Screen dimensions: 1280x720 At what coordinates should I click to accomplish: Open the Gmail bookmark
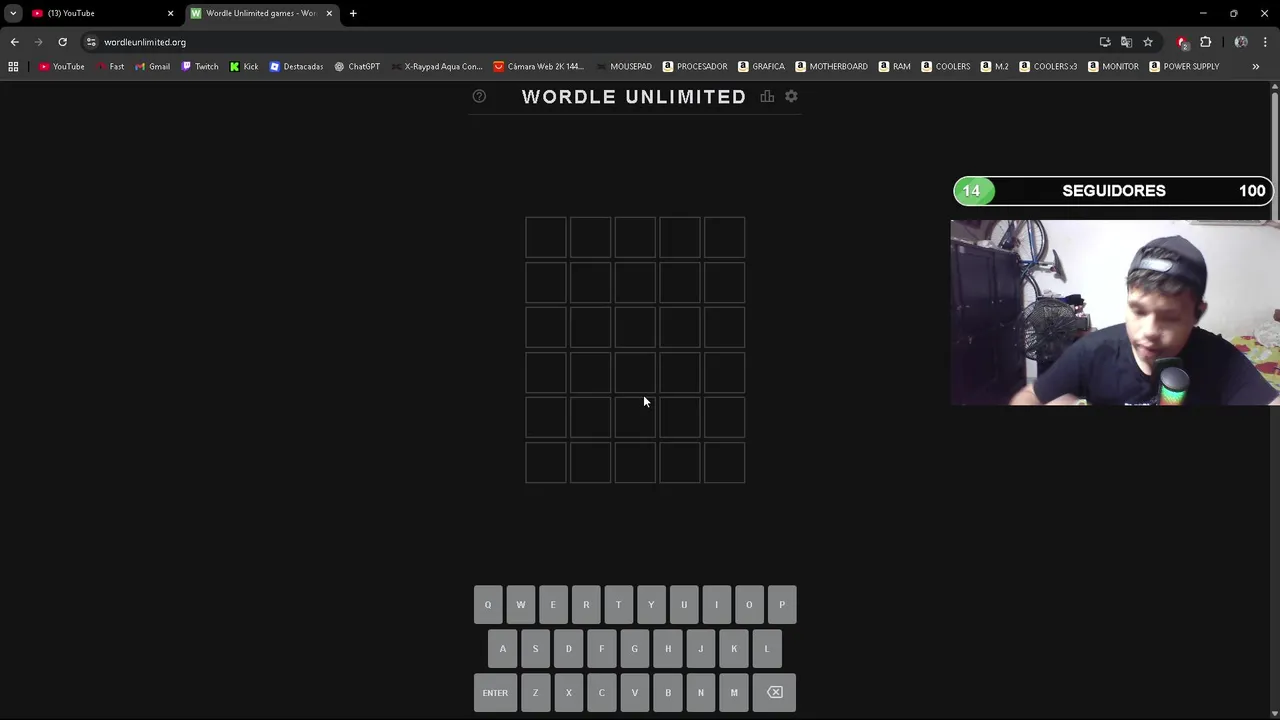[152, 66]
